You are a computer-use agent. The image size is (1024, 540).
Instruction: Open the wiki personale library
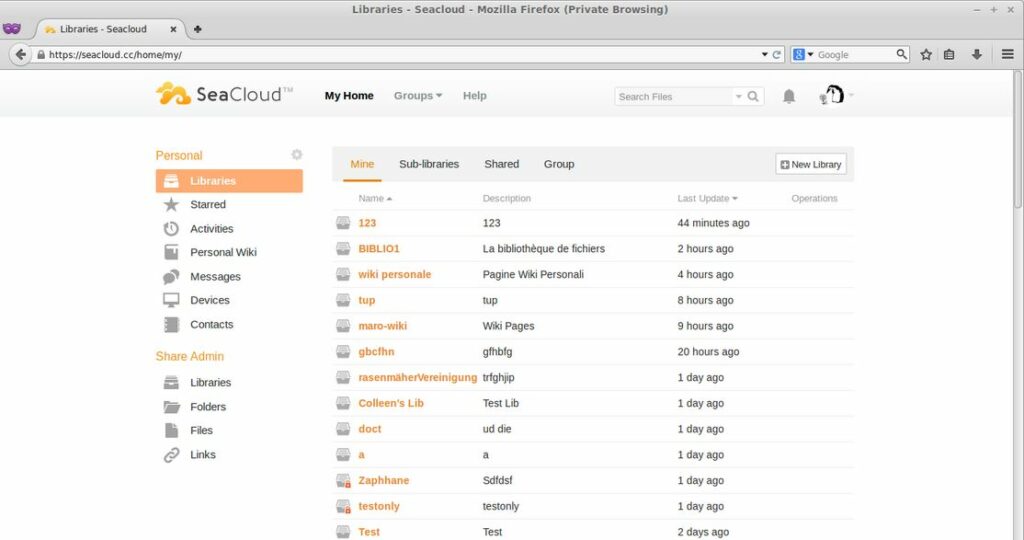coord(394,274)
